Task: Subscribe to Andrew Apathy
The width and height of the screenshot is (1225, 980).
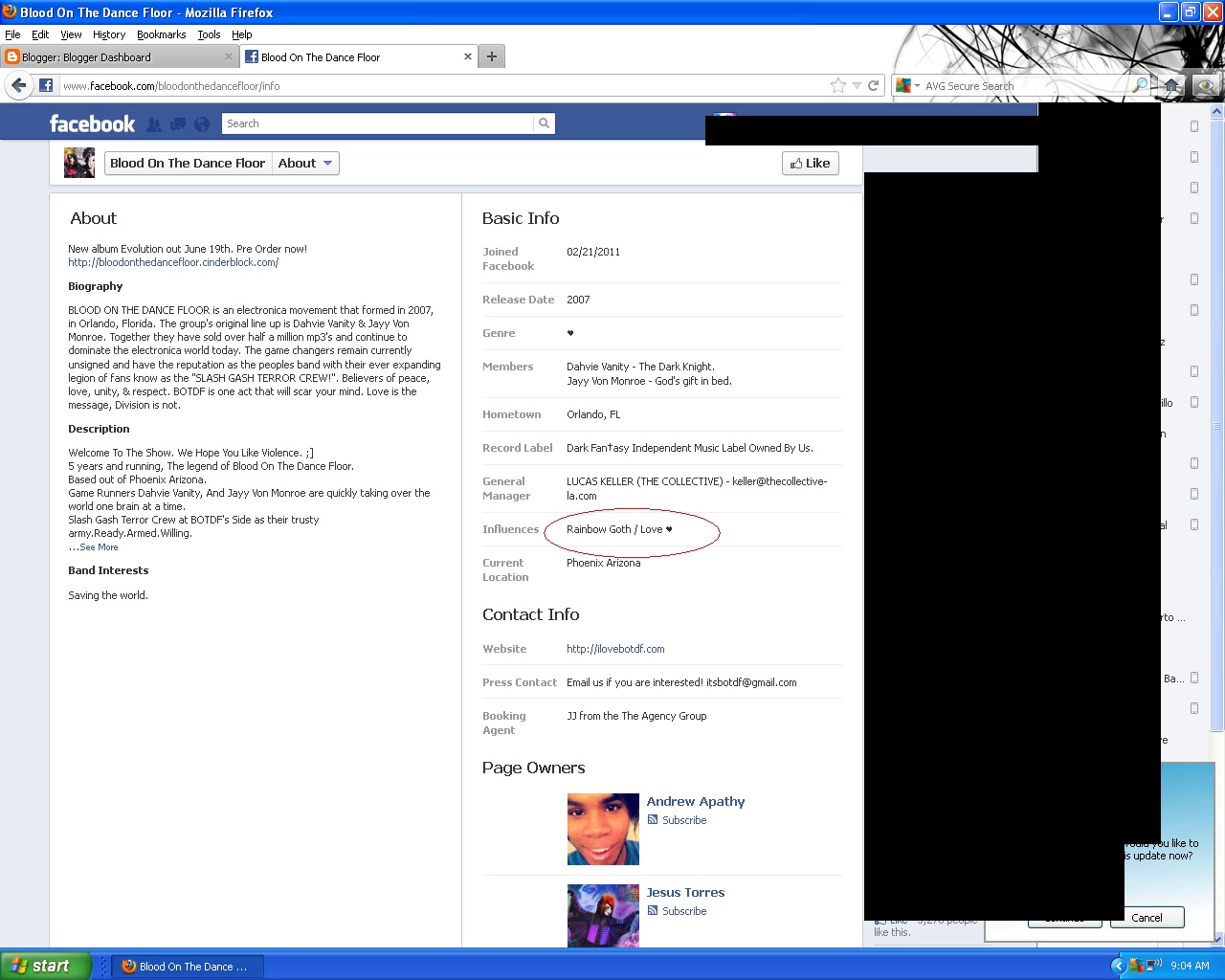Action: 684,820
